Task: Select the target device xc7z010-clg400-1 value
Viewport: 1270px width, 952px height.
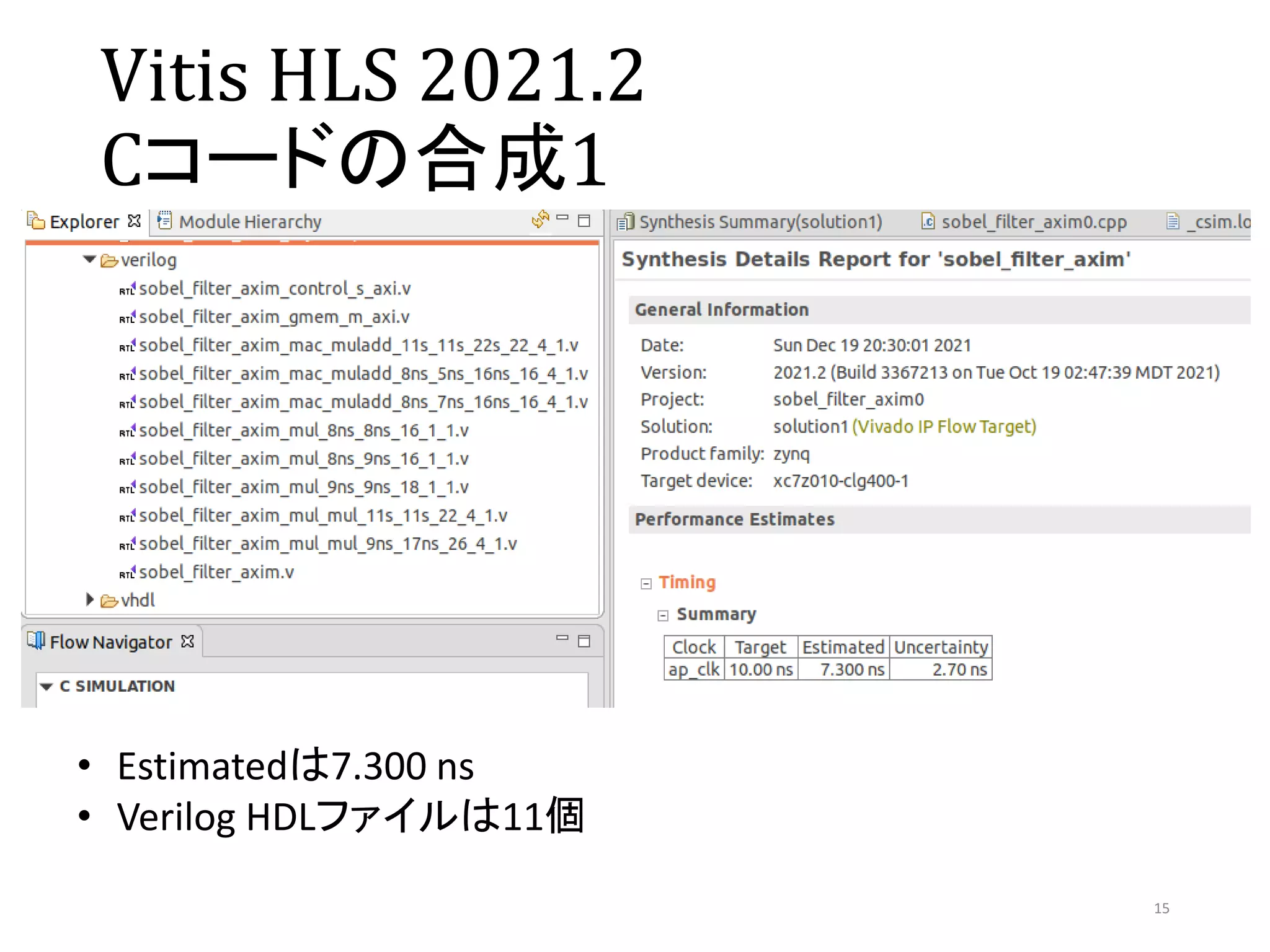Action: coord(841,481)
